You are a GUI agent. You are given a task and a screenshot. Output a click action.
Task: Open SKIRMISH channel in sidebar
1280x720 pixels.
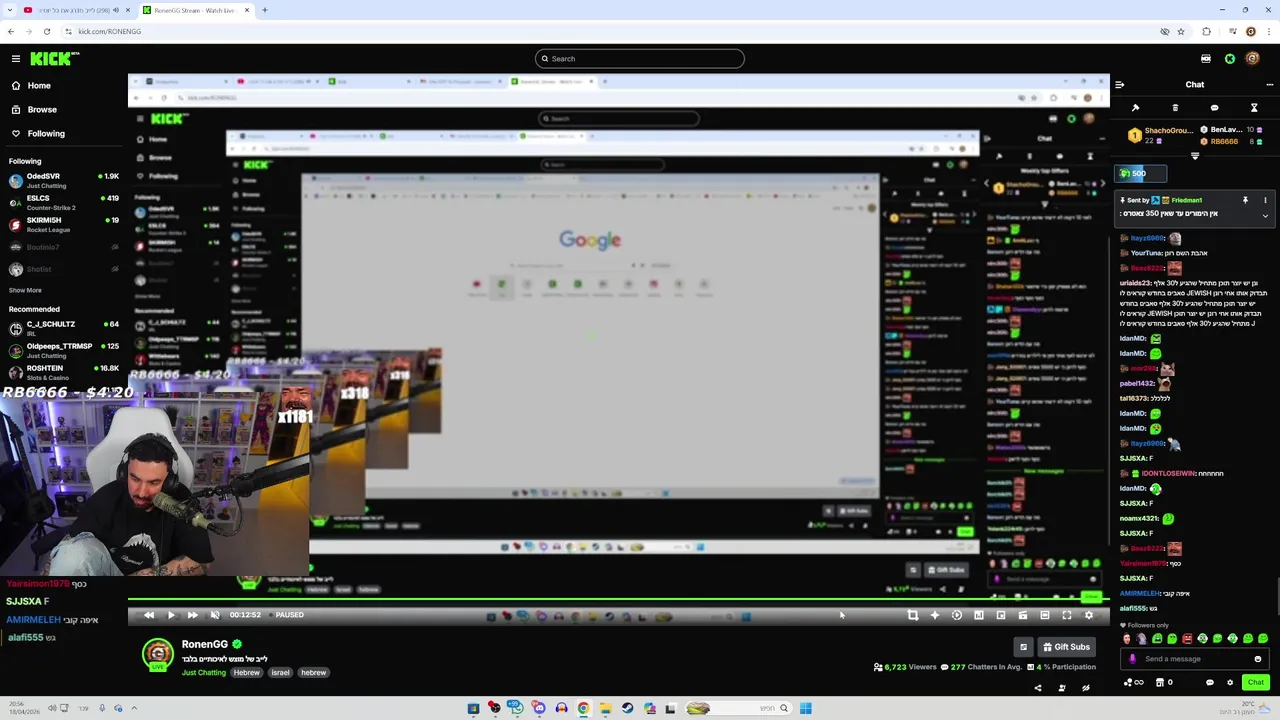pyautogui.click(x=64, y=225)
